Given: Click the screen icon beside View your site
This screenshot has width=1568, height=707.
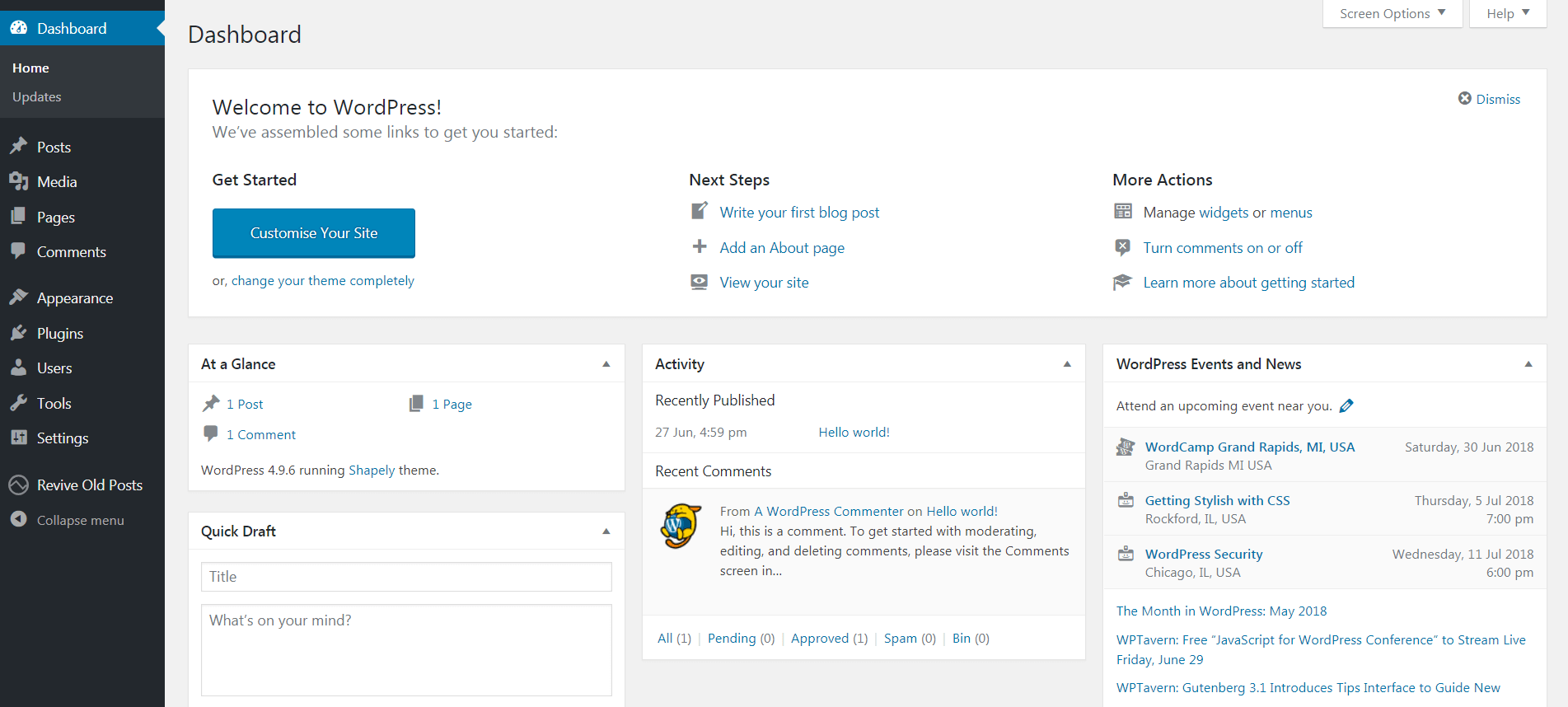Looking at the screenshot, I should 700,282.
